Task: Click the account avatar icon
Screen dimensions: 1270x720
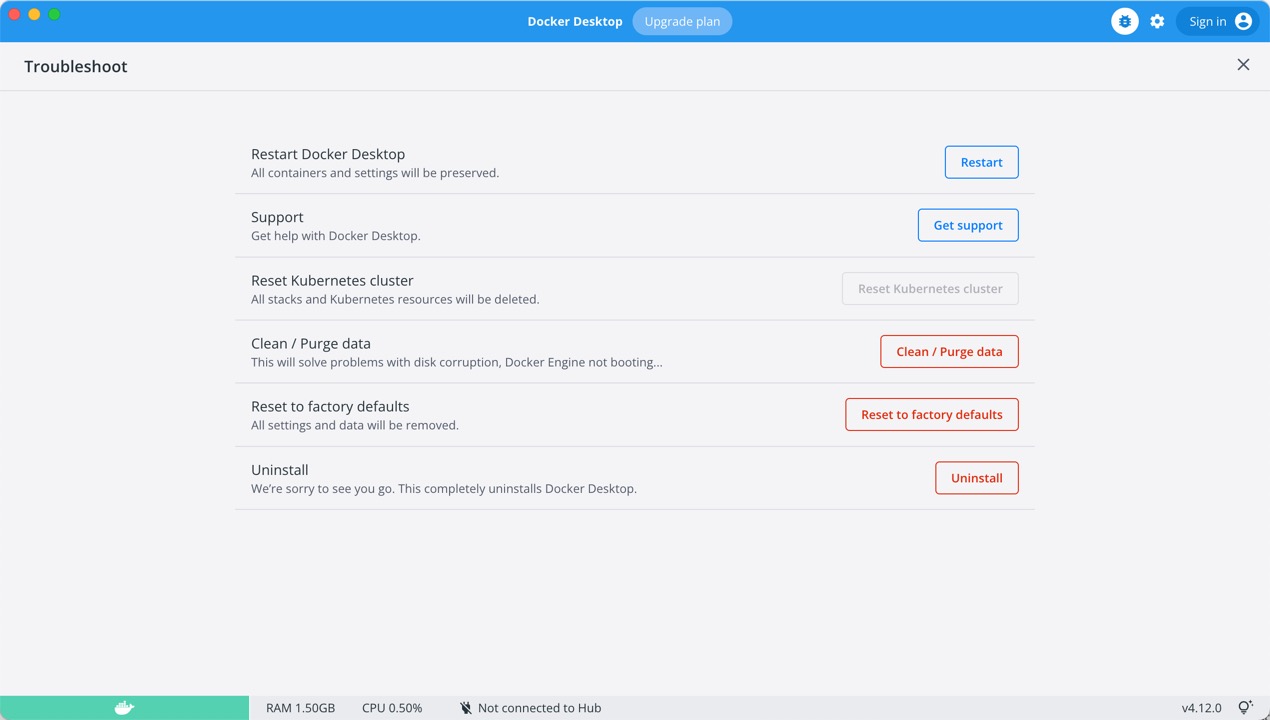Action: (1243, 21)
